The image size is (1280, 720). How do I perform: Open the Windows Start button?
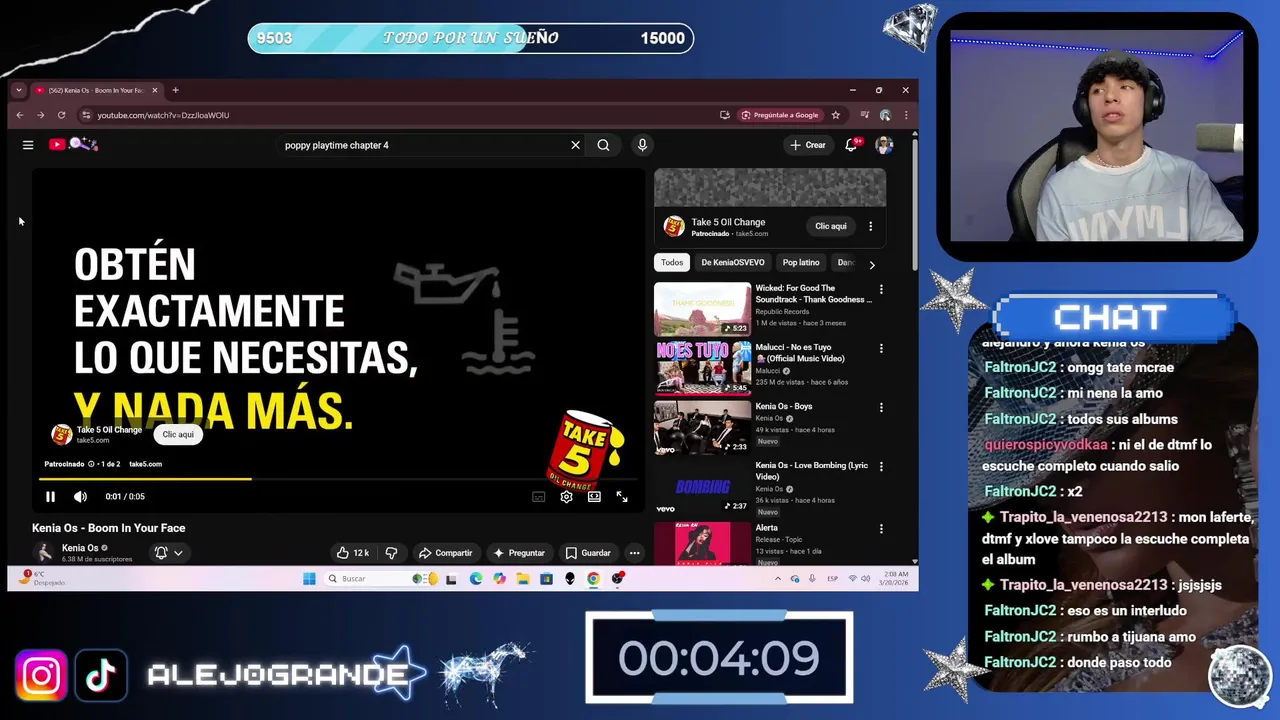click(x=309, y=579)
